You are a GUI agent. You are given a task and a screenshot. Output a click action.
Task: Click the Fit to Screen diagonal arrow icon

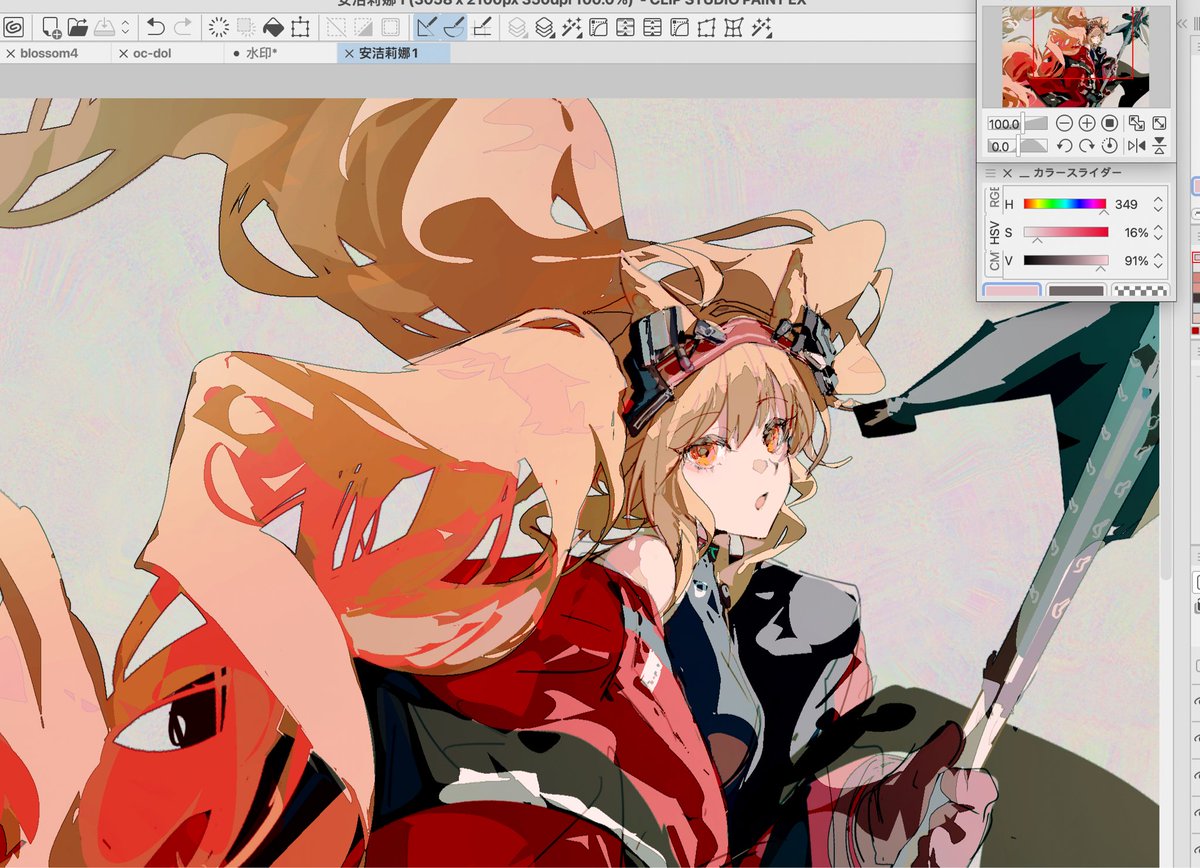(x=1159, y=123)
